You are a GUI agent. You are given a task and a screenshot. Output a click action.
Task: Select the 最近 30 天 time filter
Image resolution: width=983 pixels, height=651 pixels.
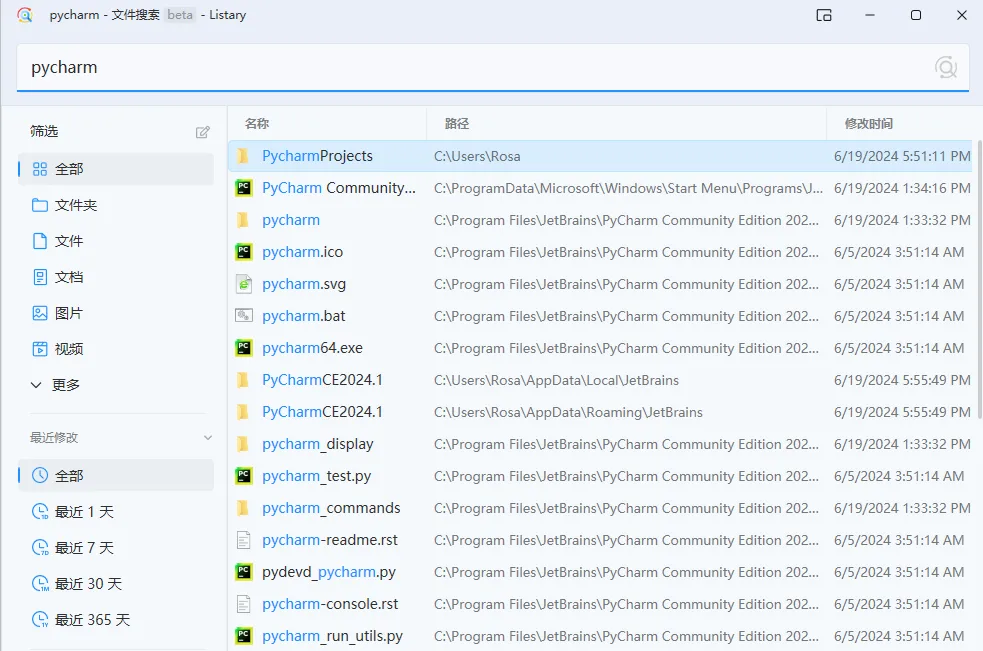(x=116, y=583)
